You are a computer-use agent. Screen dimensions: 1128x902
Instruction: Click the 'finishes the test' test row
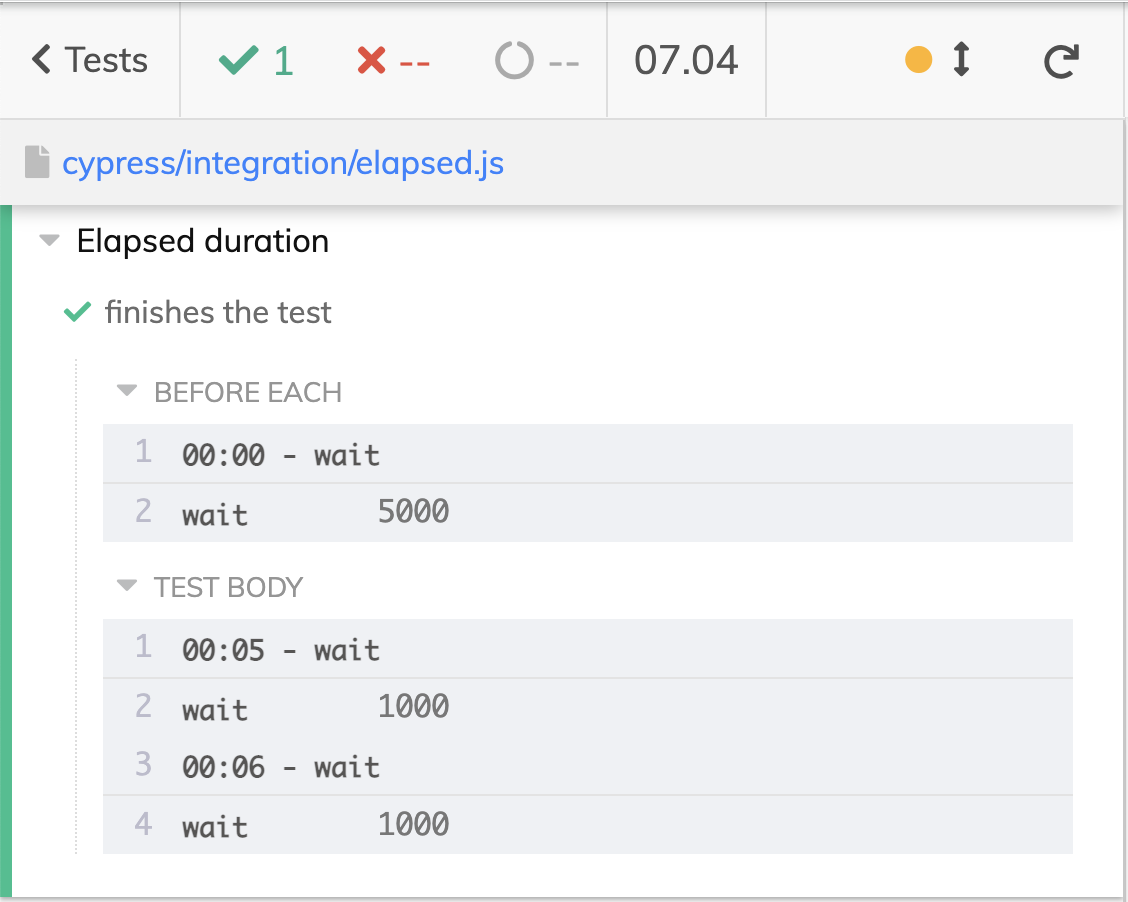click(218, 313)
